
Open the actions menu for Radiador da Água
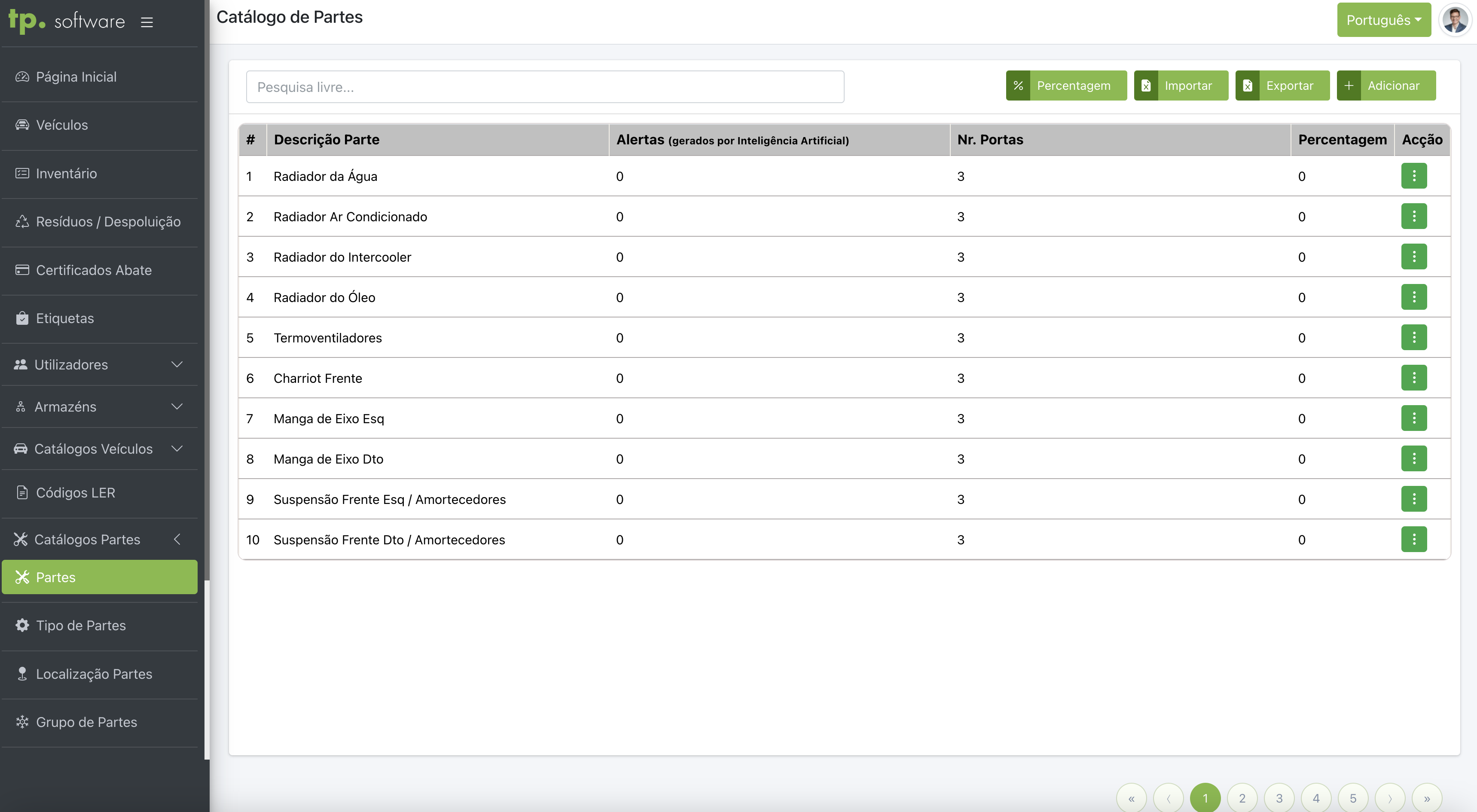coord(1414,176)
